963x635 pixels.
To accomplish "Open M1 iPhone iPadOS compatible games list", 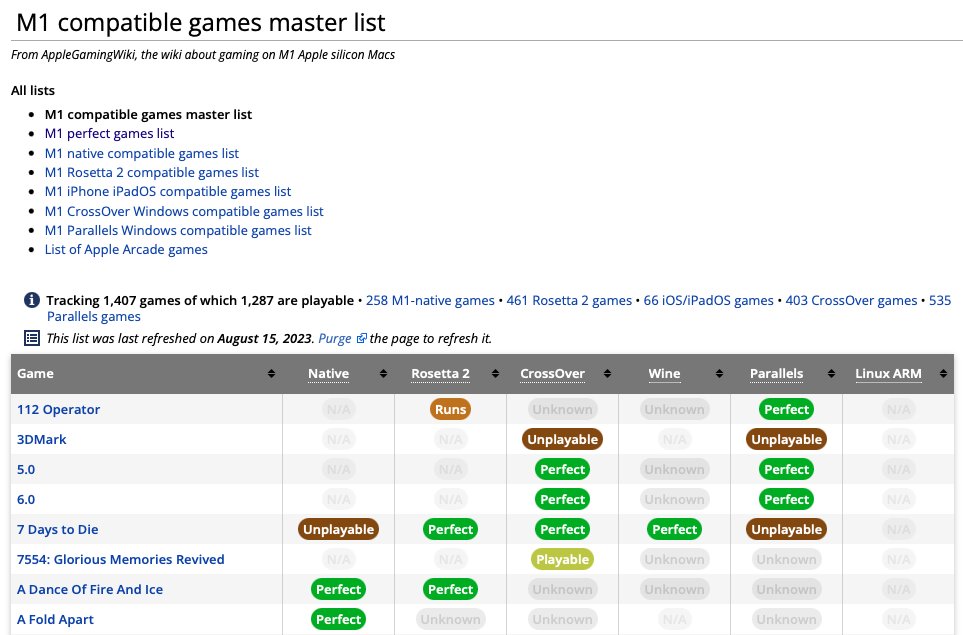I will pos(168,192).
